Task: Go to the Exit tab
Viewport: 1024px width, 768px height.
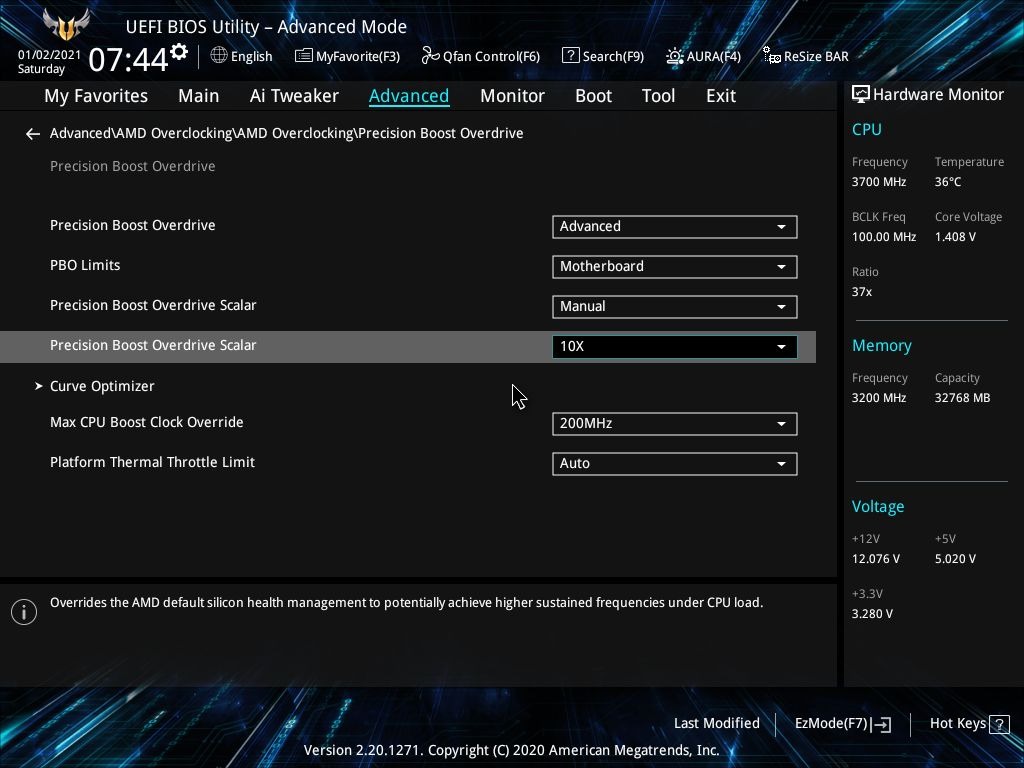Action: pos(721,96)
